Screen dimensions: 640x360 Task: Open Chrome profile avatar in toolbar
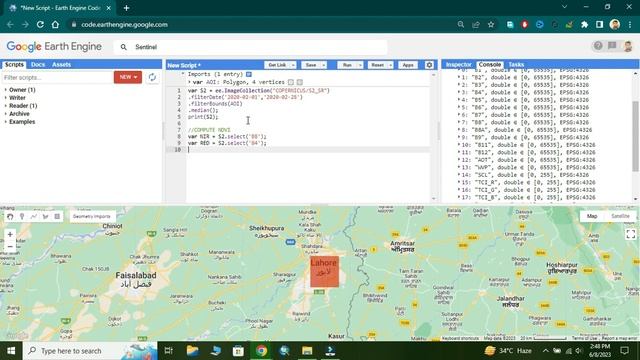point(615,24)
